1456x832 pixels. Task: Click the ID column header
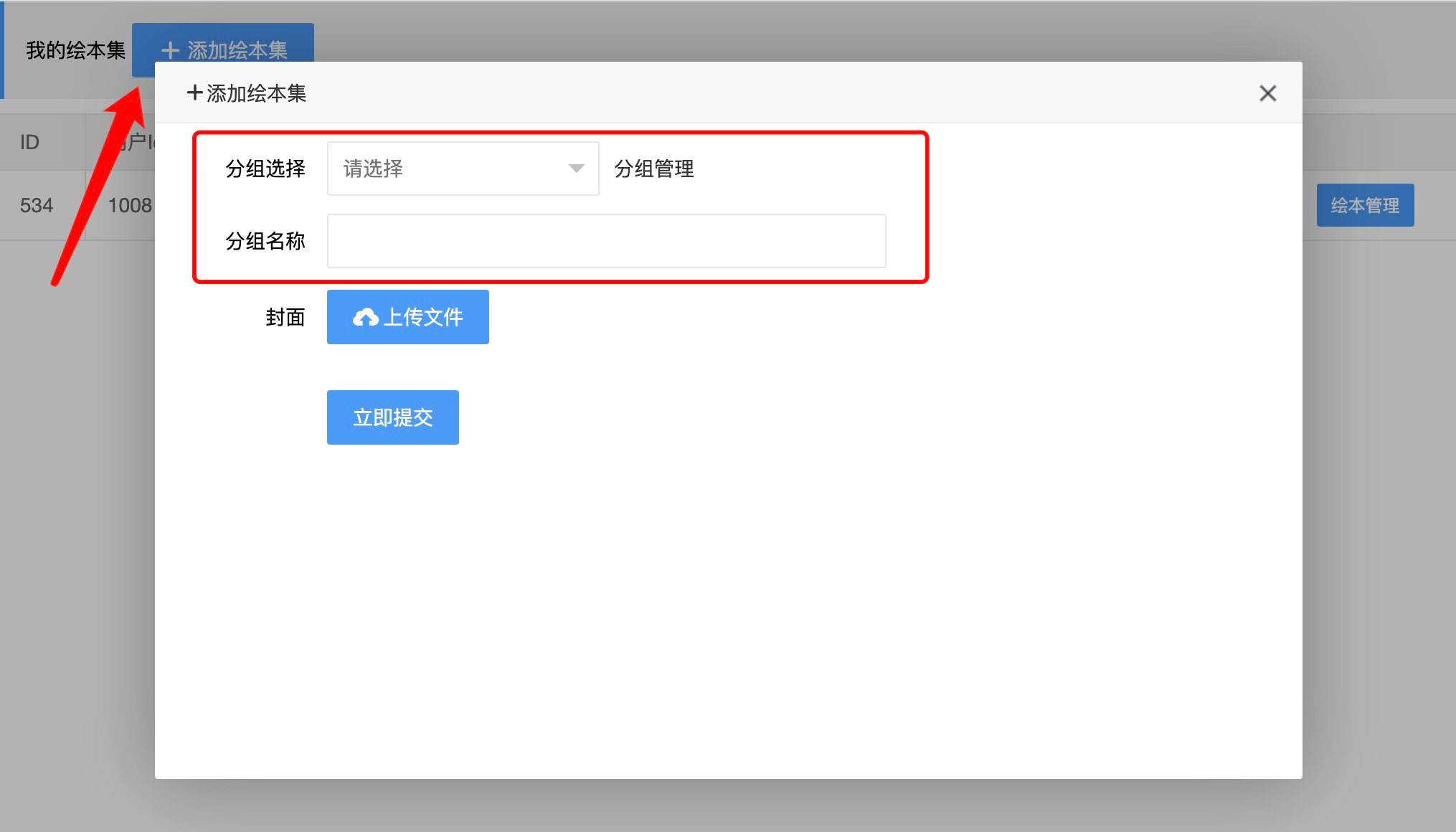pyautogui.click(x=29, y=141)
